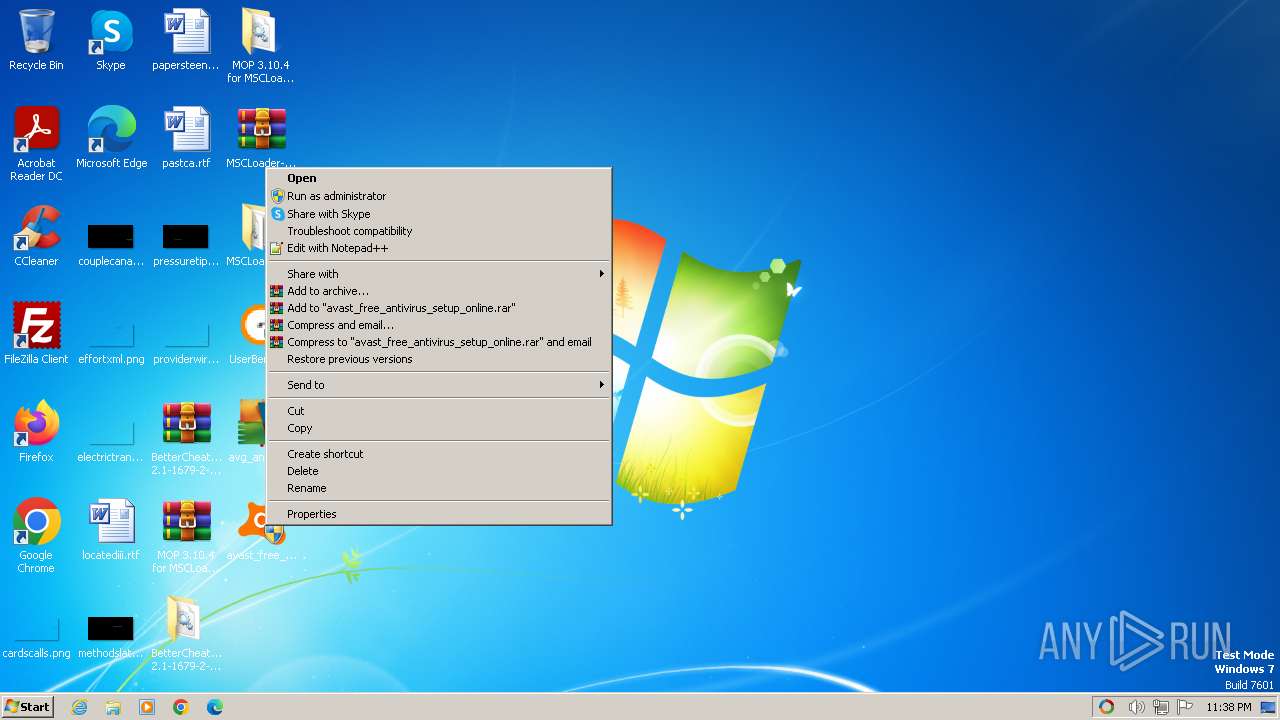This screenshot has height=720, width=1280.
Task: Click the taskbar clock showing 11:38 PM
Action: (1228, 707)
